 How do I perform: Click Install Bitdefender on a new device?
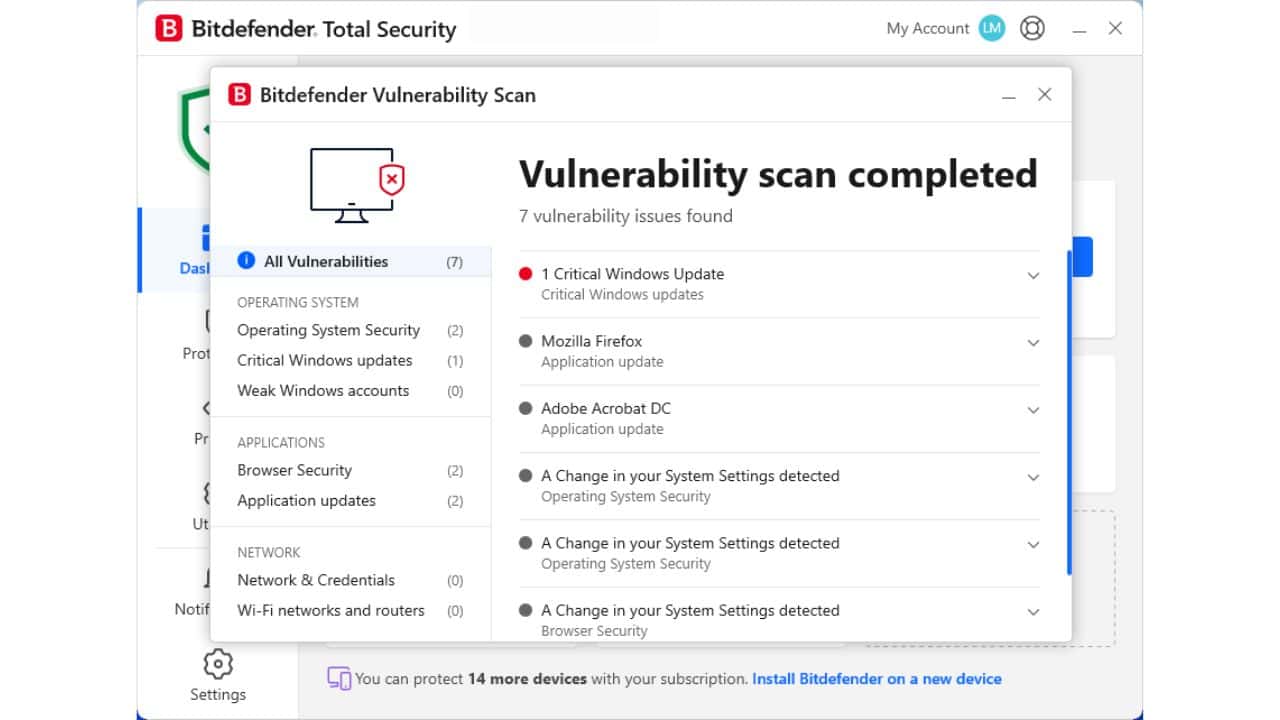876,678
